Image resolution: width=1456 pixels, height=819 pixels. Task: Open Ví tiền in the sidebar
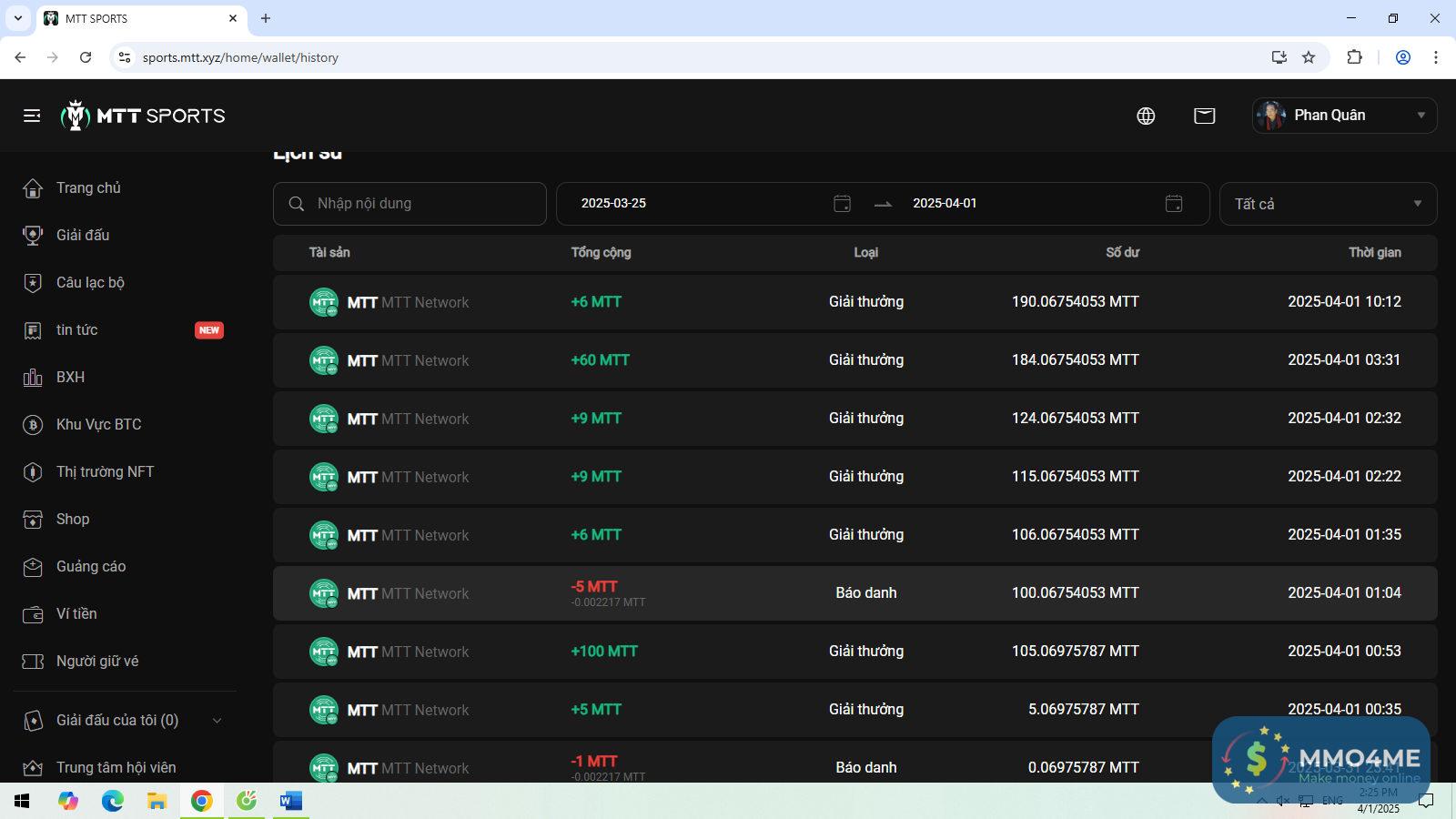(x=76, y=614)
